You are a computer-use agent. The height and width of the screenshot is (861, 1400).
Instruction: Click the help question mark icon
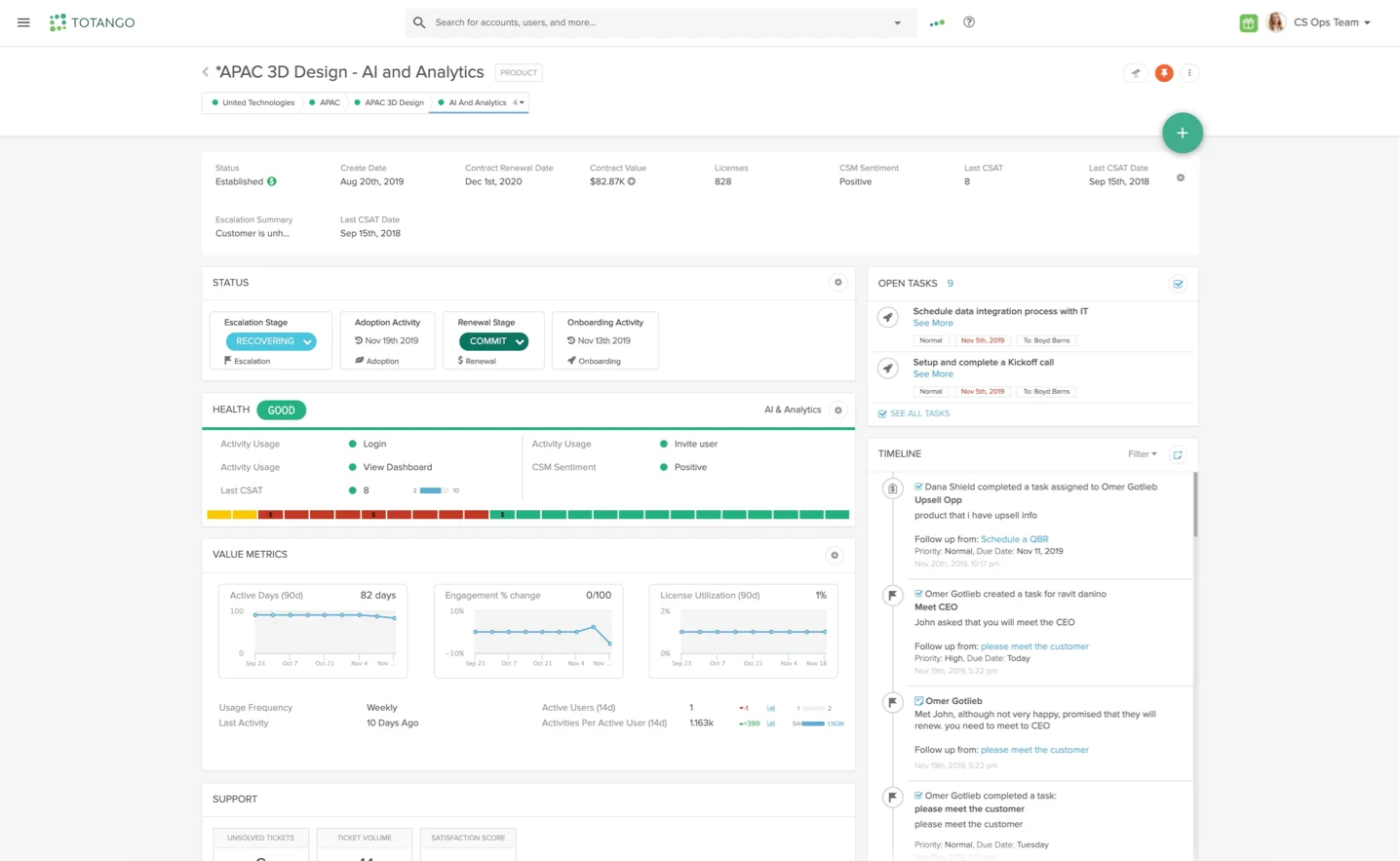pyautogui.click(x=969, y=22)
